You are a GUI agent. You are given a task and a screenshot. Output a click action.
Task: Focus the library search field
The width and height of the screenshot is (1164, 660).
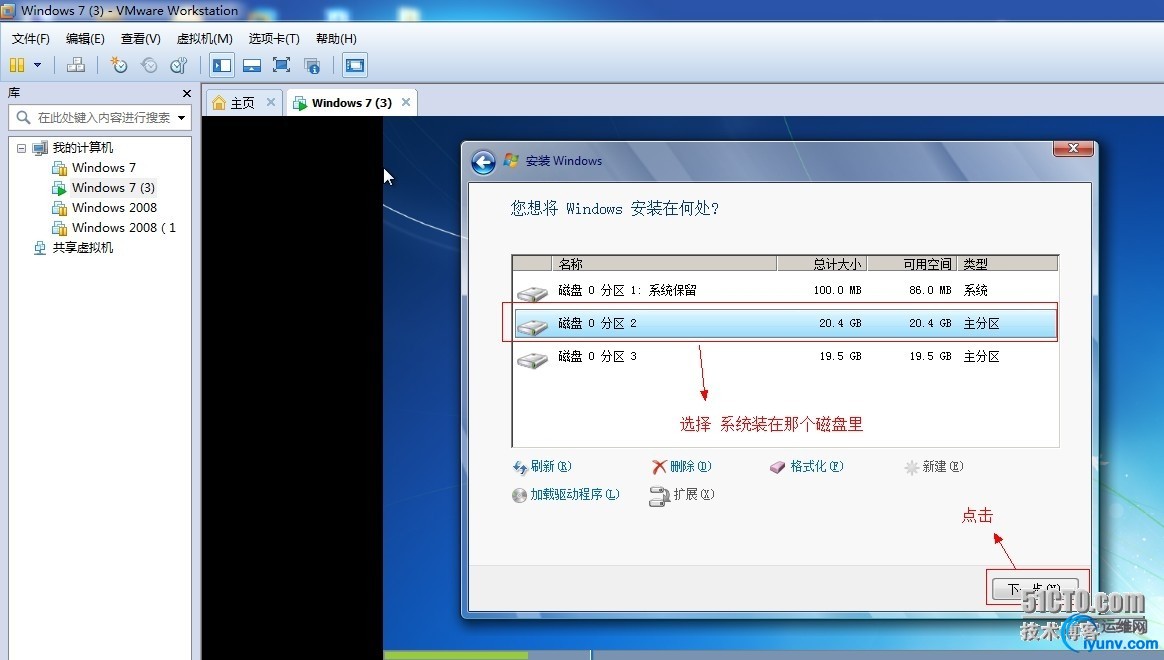pos(97,117)
